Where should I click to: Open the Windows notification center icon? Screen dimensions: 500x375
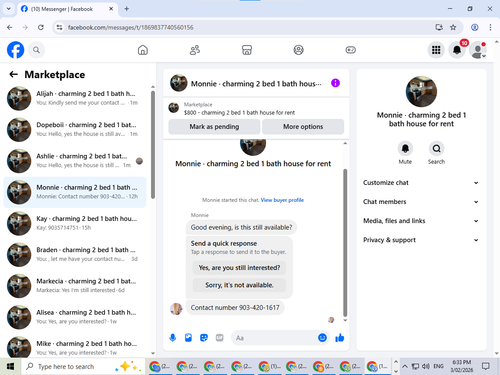tap(486, 366)
